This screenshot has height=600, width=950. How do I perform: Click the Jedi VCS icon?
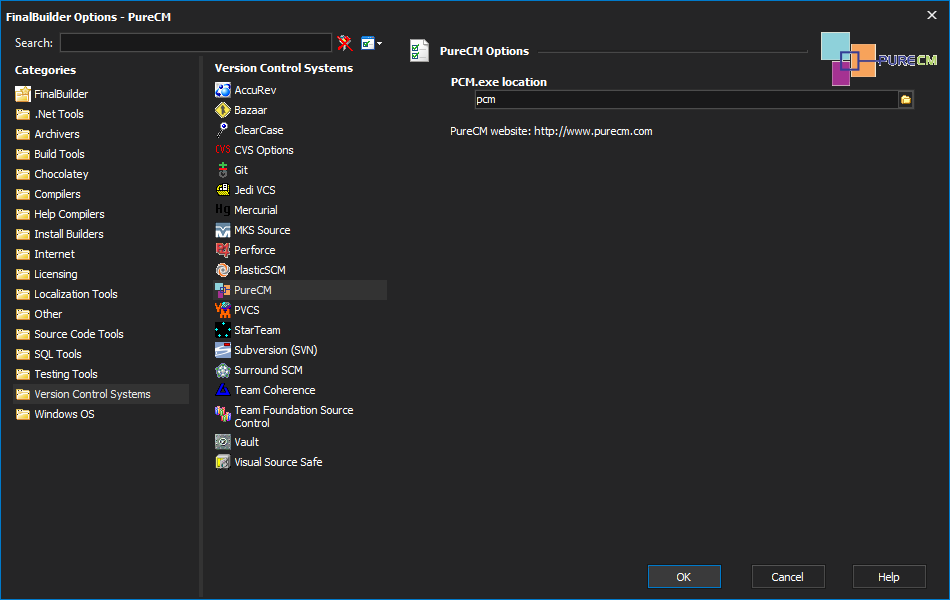click(x=223, y=190)
